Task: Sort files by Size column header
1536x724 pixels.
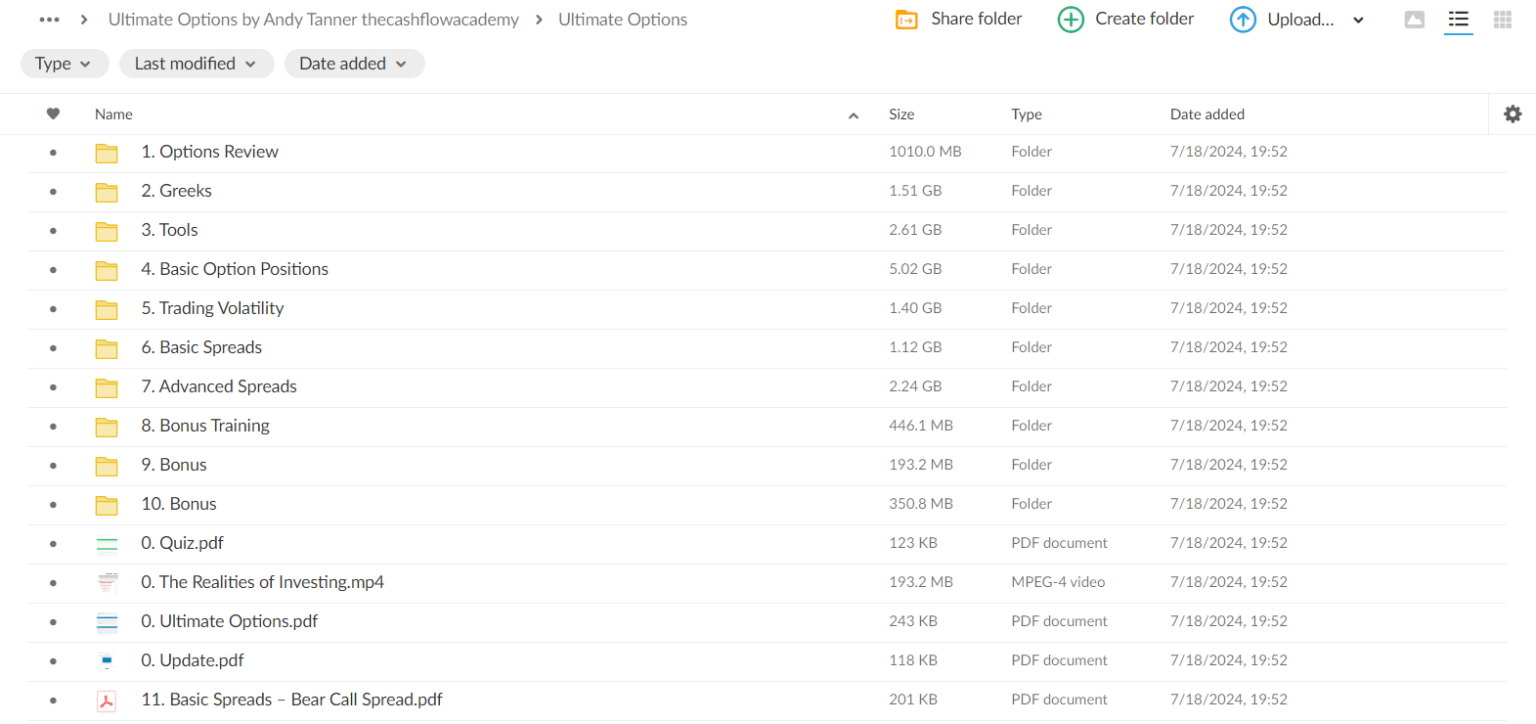Action: tap(901, 114)
